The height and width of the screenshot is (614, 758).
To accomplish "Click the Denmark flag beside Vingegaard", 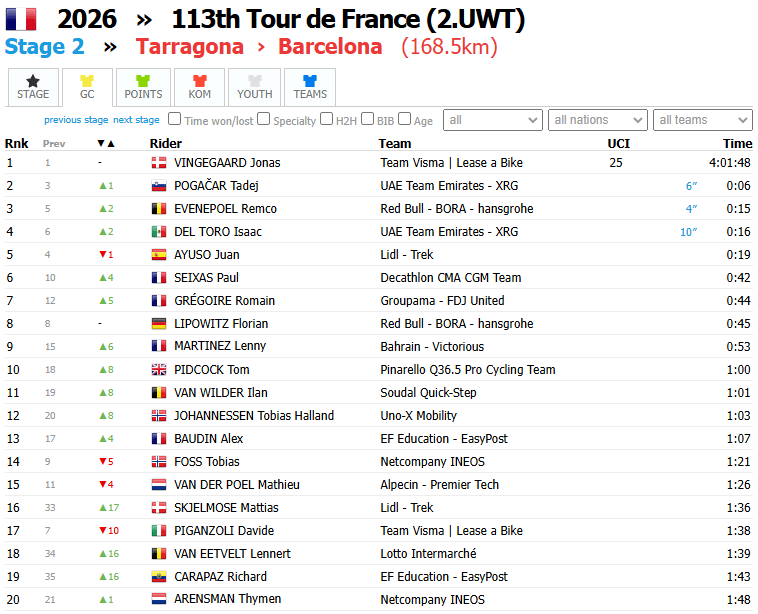I will 159,163.
